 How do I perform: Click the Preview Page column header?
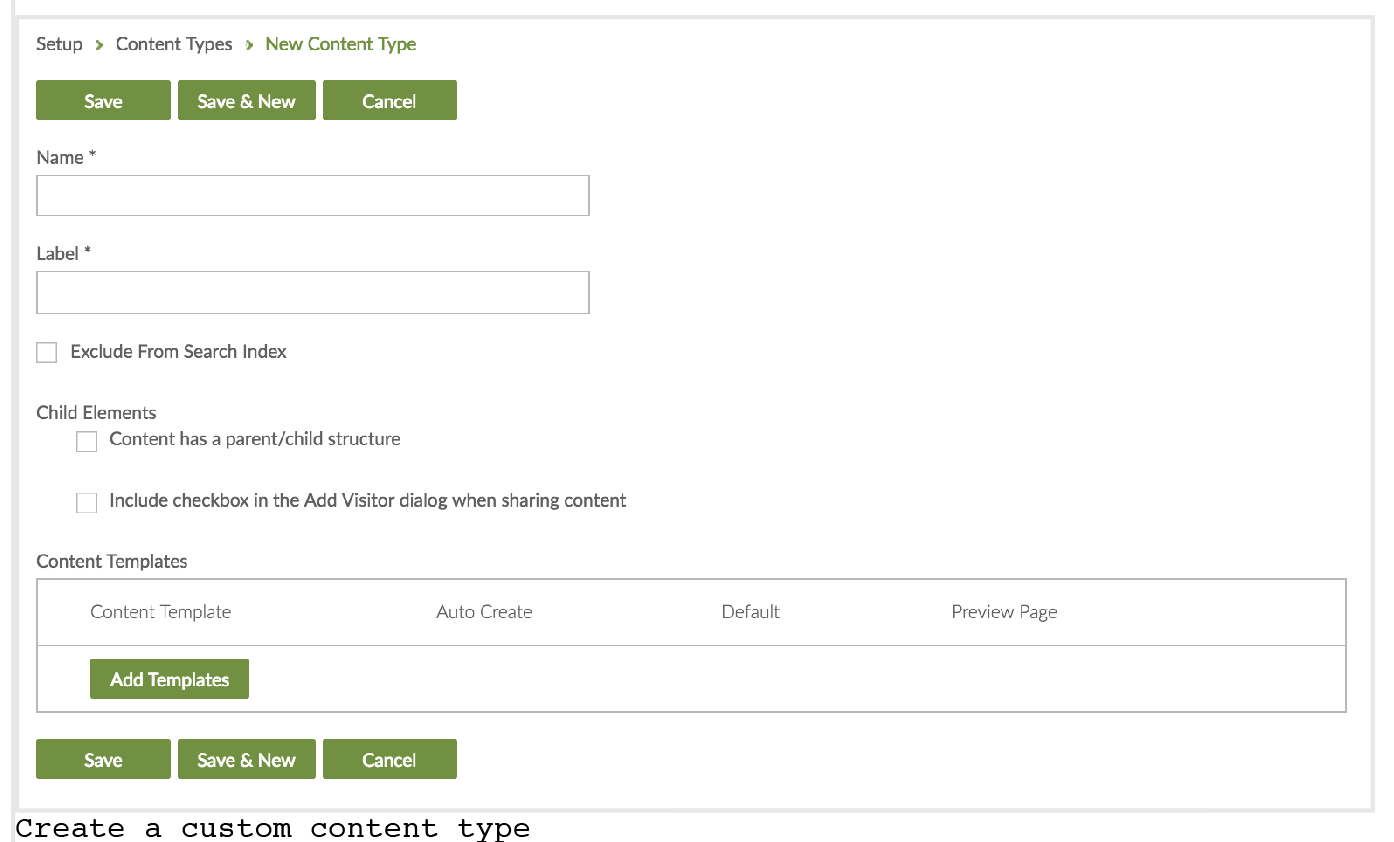(x=1004, y=612)
